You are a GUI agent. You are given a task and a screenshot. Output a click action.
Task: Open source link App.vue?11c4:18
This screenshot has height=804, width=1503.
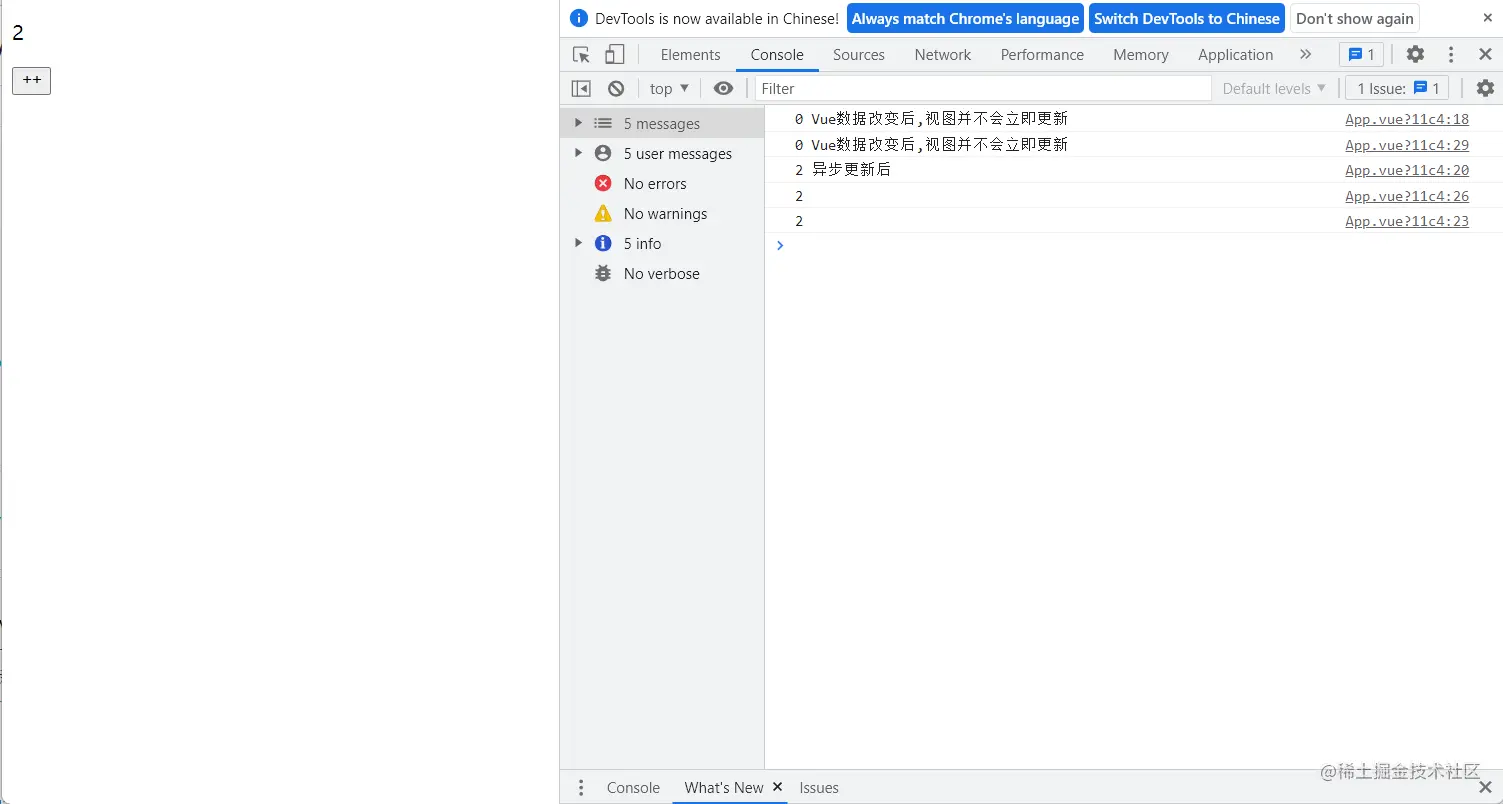(x=1407, y=119)
